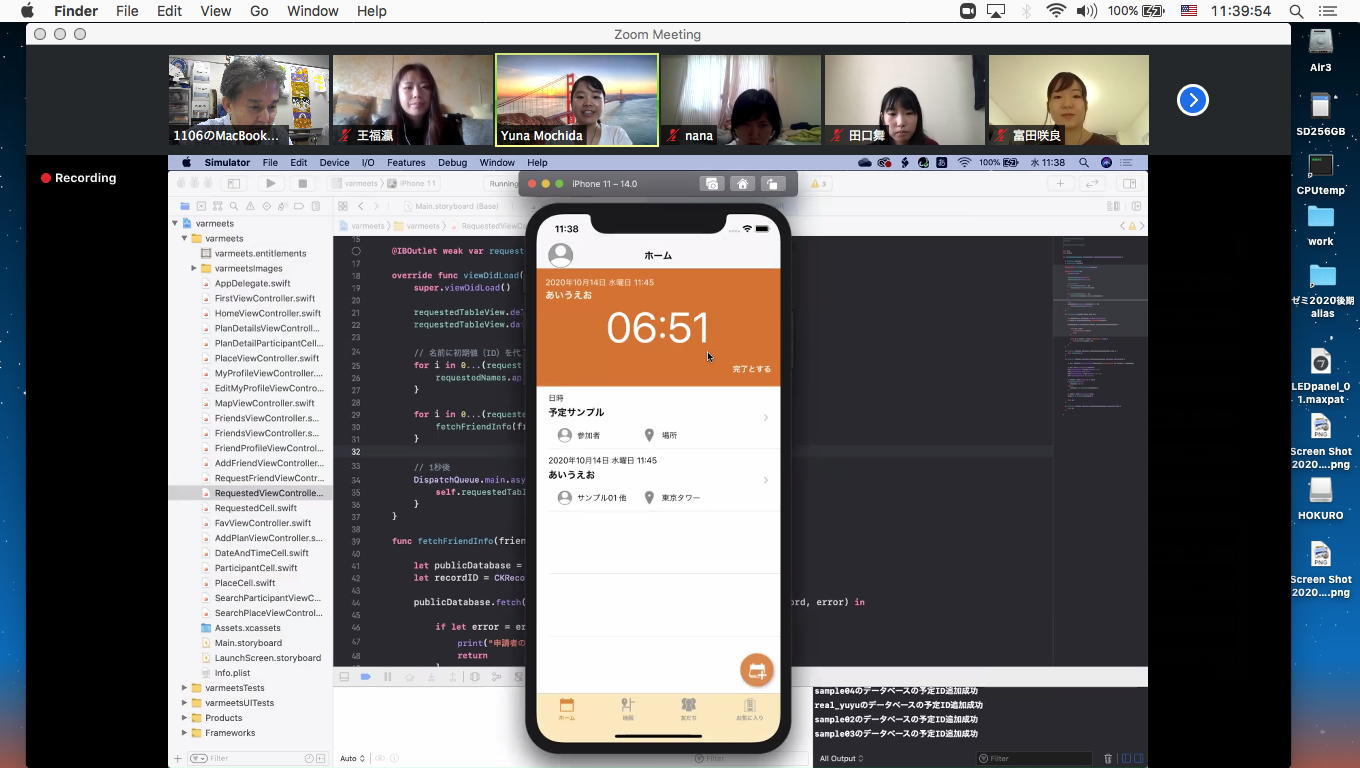Open the Simulator Device menu
Image resolution: width=1360 pixels, height=768 pixels.
(334, 163)
